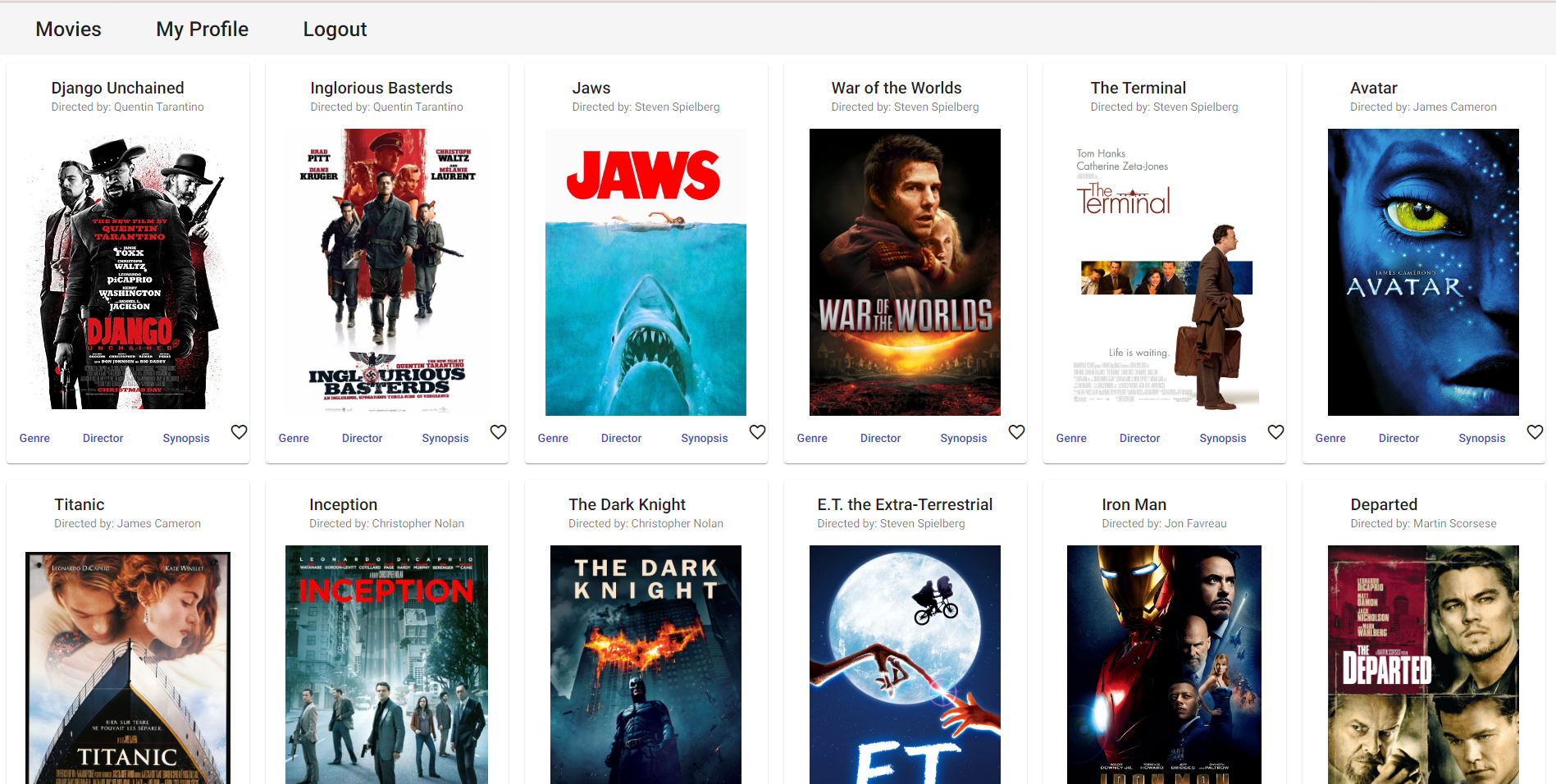Click "Directed by: Jon Favreau" text
The height and width of the screenshot is (784, 1556).
coord(1164,523)
